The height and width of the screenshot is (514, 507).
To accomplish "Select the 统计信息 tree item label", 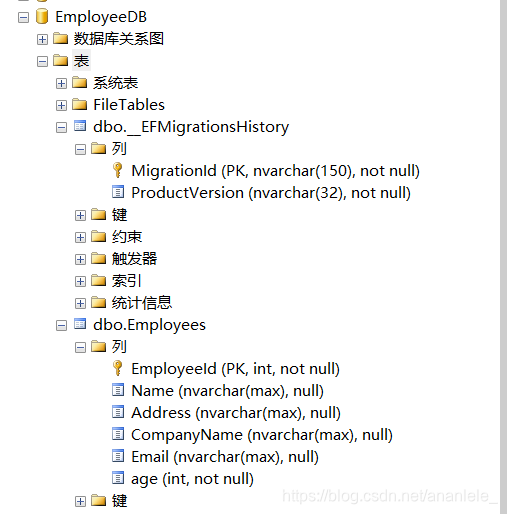I will (x=142, y=303).
